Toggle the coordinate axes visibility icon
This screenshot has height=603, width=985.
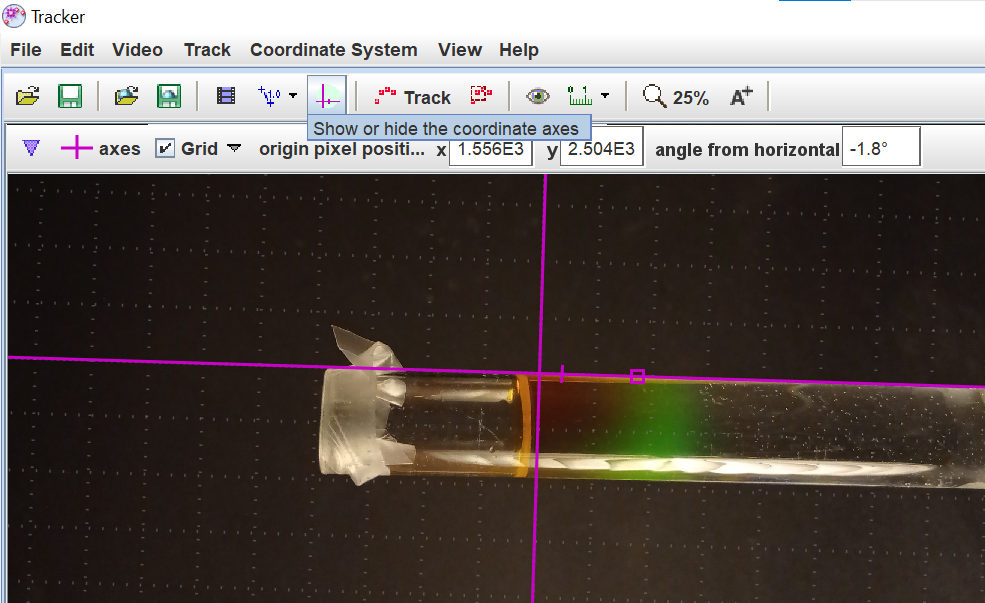point(327,95)
